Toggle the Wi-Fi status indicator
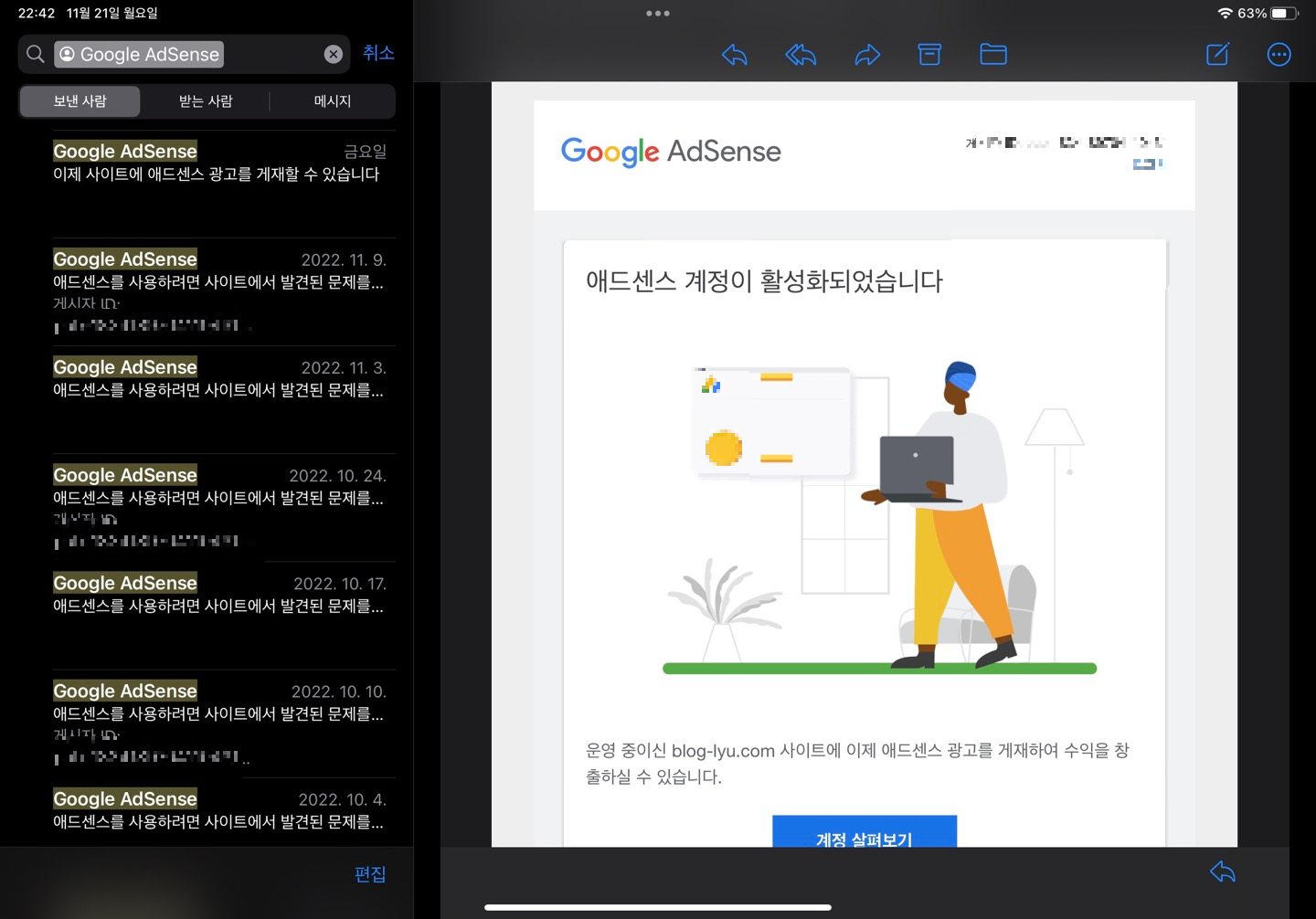 click(x=1227, y=13)
